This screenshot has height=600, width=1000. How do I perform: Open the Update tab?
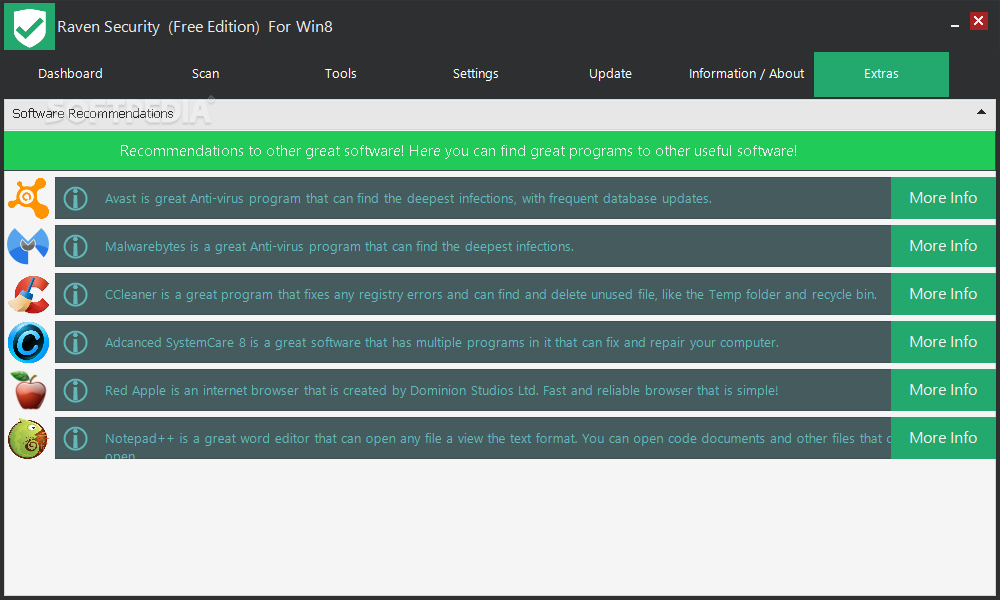click(x=610, y=74)
